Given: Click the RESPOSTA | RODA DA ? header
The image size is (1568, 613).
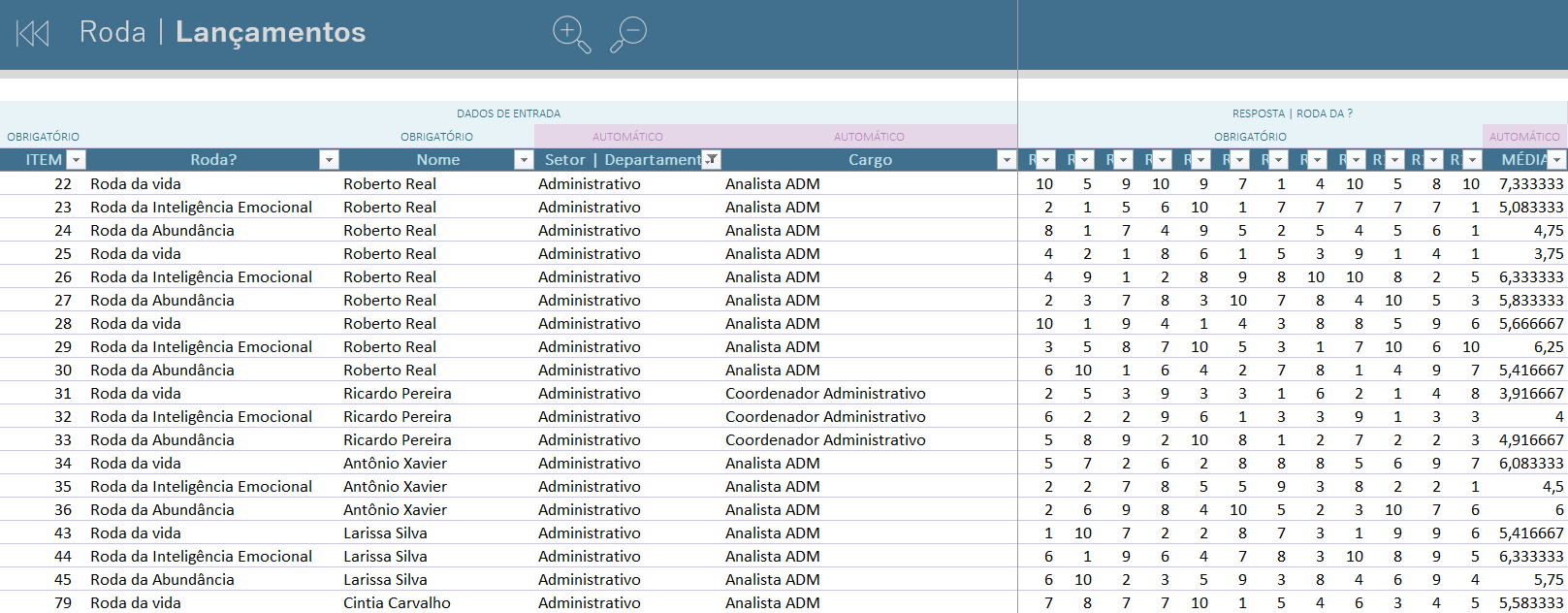Looking at the screenshot, I should pyautogui.click(x=1292, y=113).
